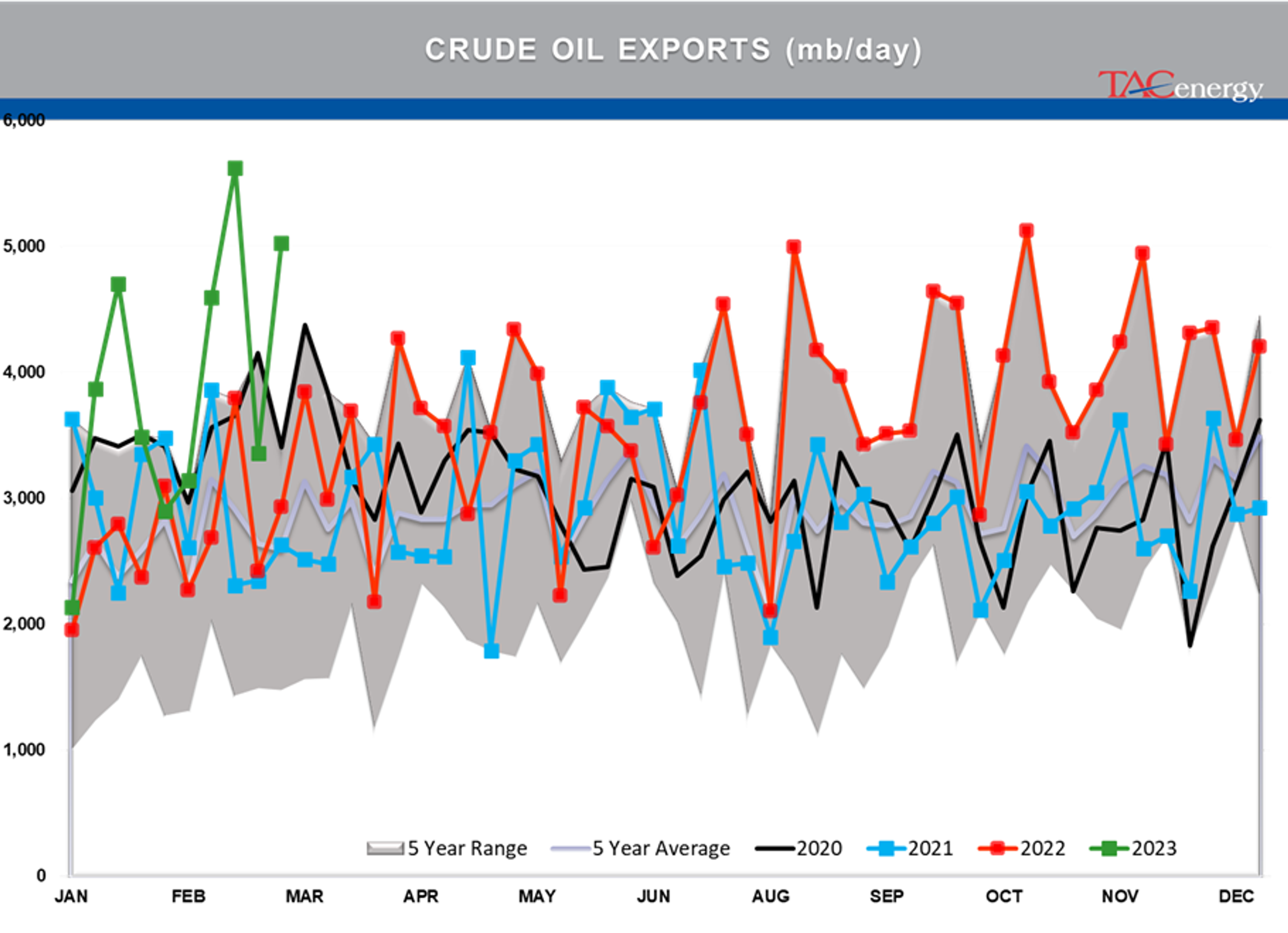This screenshot has height=933, width=1288.
Task: Click the MAR x-axis label
Action: 305,896
